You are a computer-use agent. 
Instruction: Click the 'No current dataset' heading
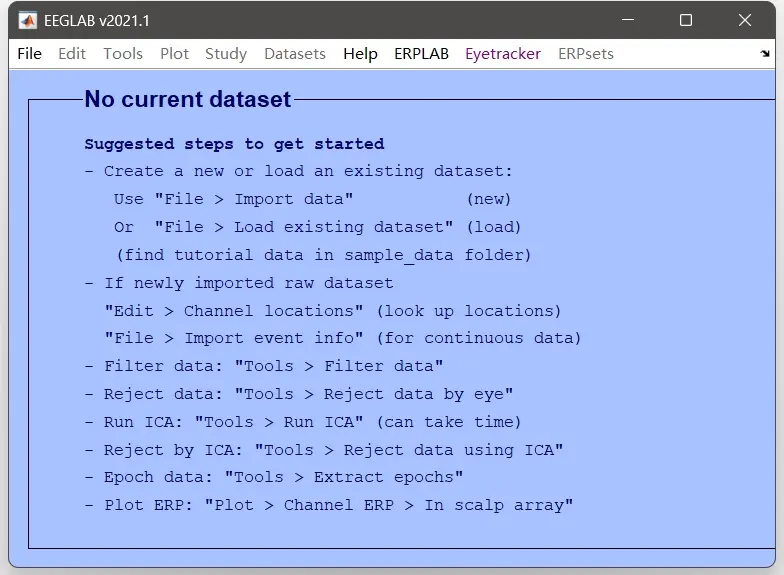point(188,99)
